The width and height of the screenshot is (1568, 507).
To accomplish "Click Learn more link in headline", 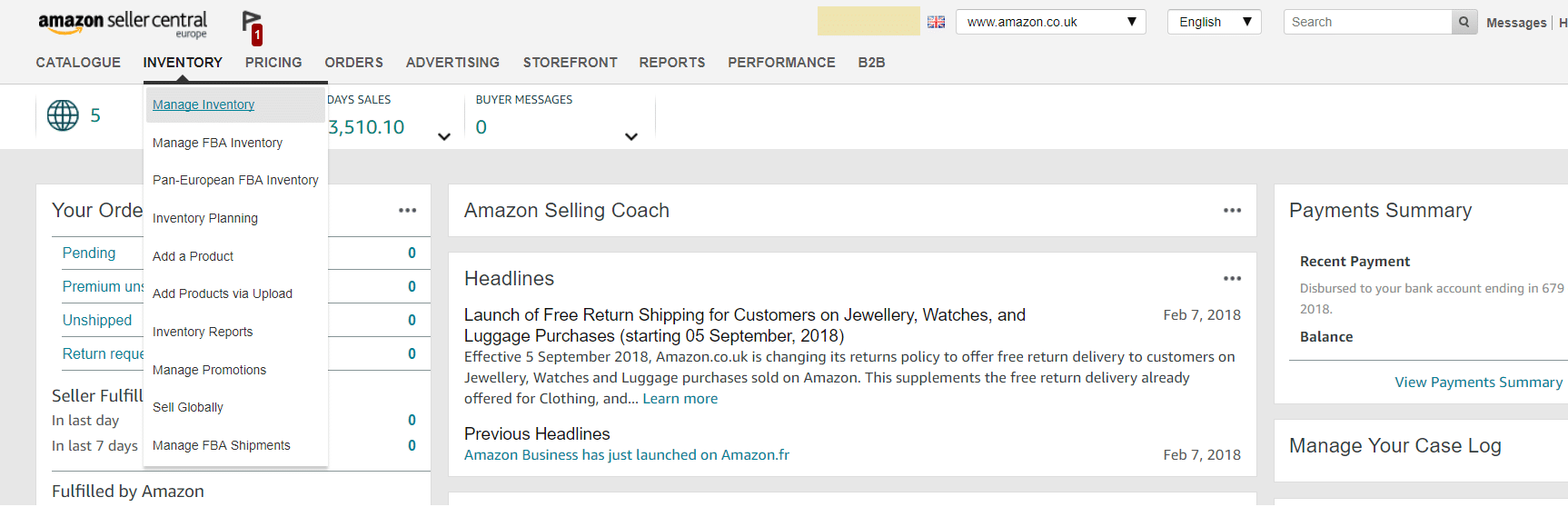I will click(x=680, y=399).
